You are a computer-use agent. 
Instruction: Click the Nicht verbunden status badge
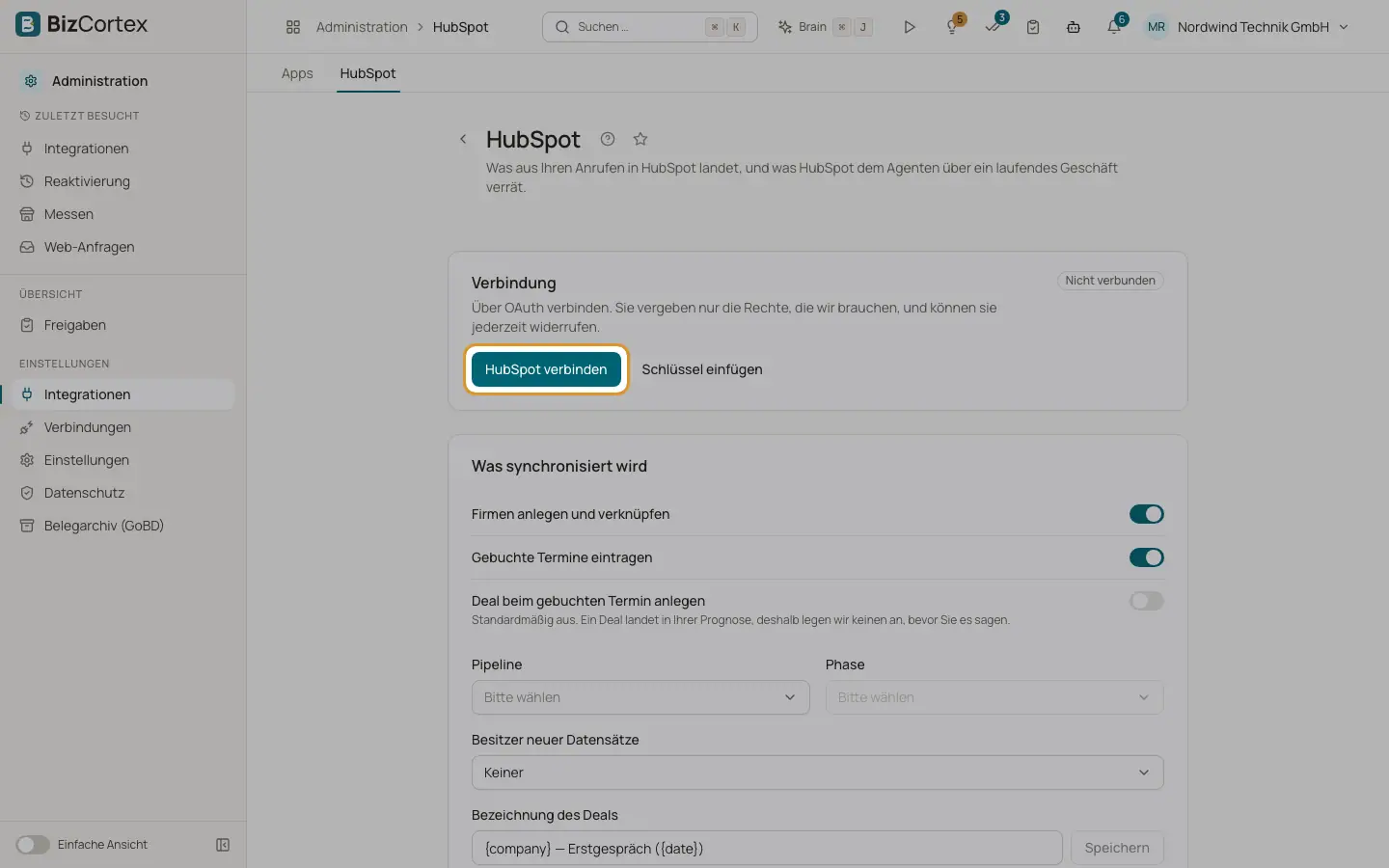click(x=1110, y=281)
